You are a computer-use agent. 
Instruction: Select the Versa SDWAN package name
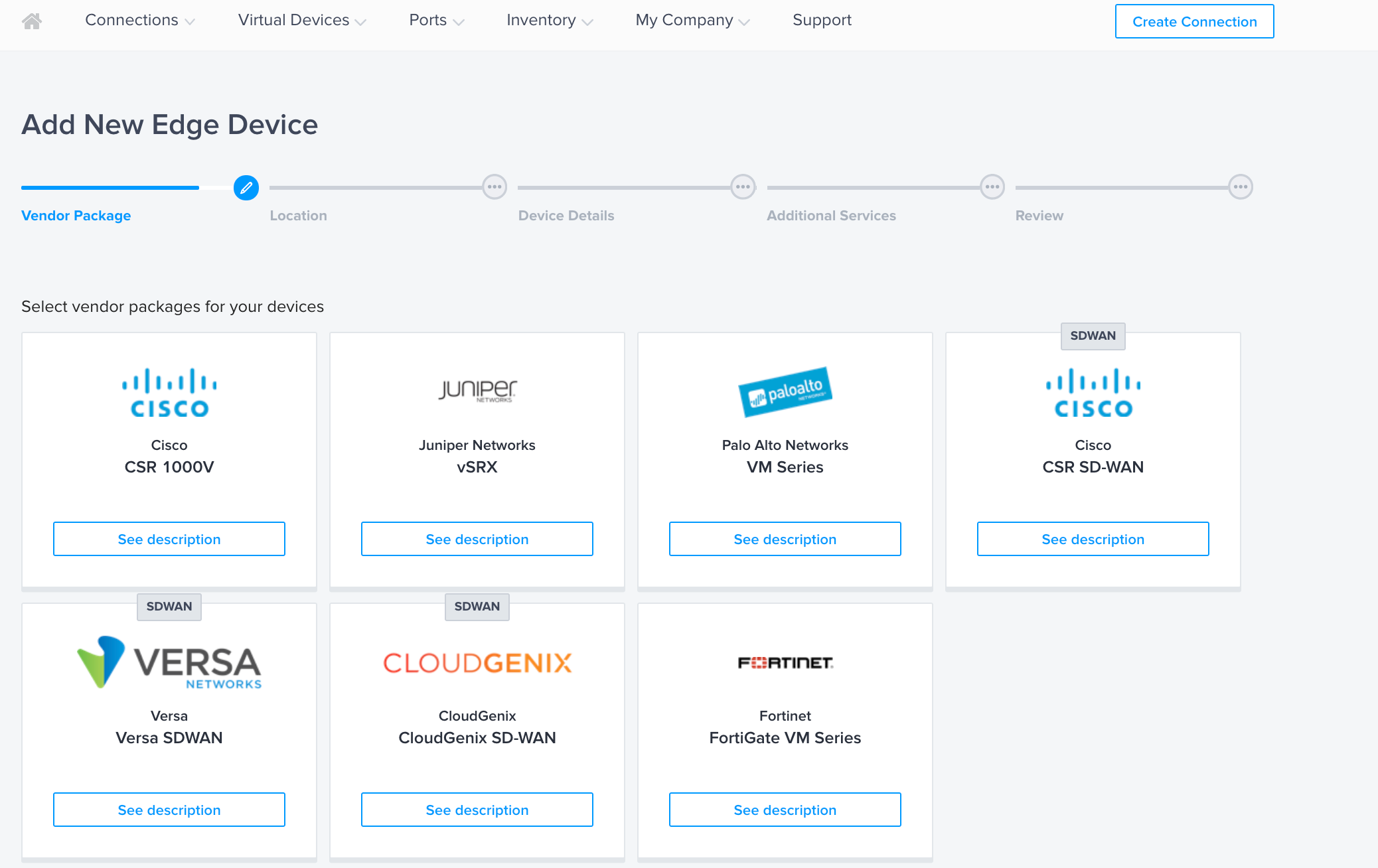pyautogui.click(x=169, y=738)
